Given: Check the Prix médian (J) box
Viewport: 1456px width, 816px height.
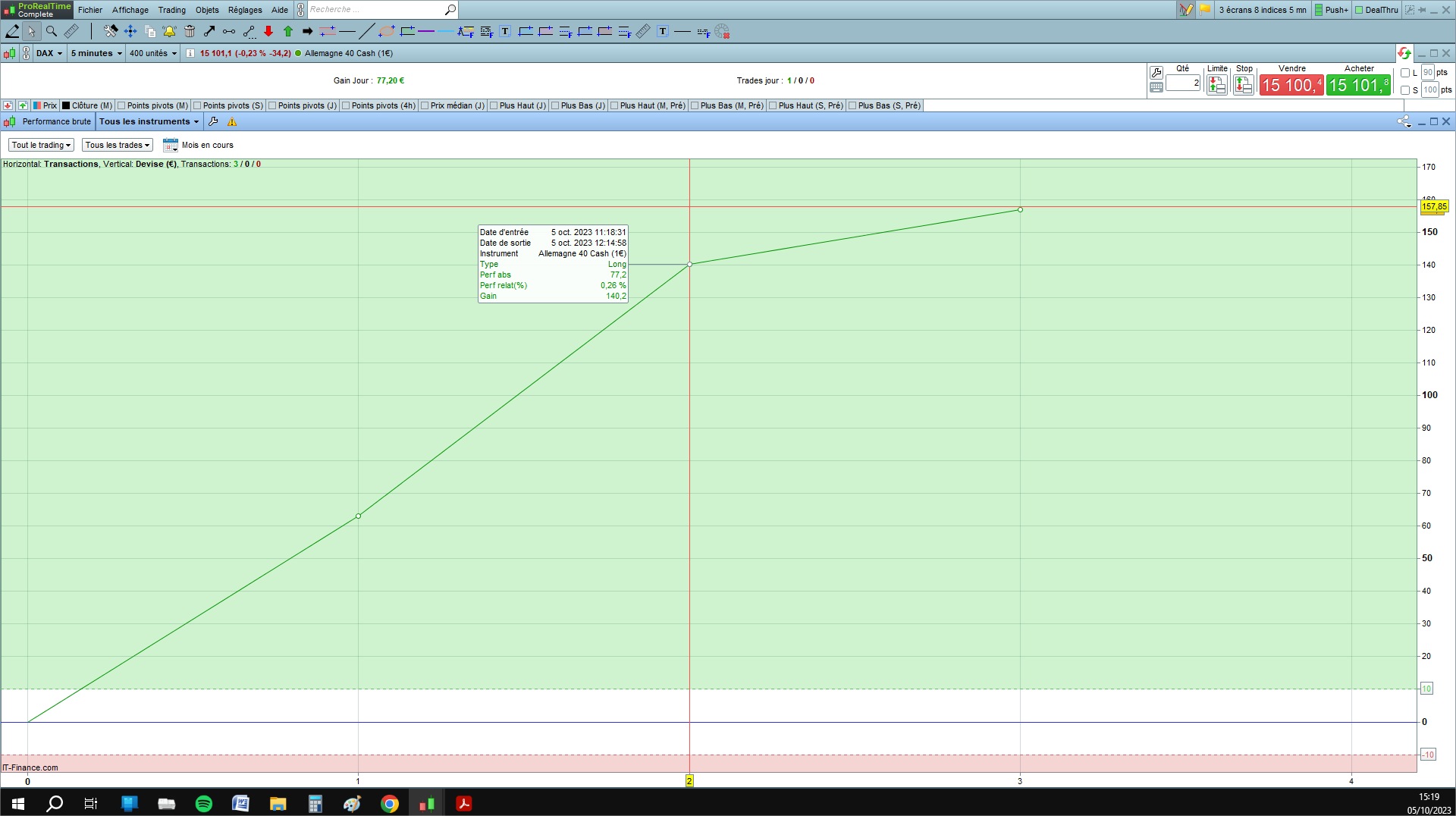Looking at the screenshot, I should [x=425, y=105].
